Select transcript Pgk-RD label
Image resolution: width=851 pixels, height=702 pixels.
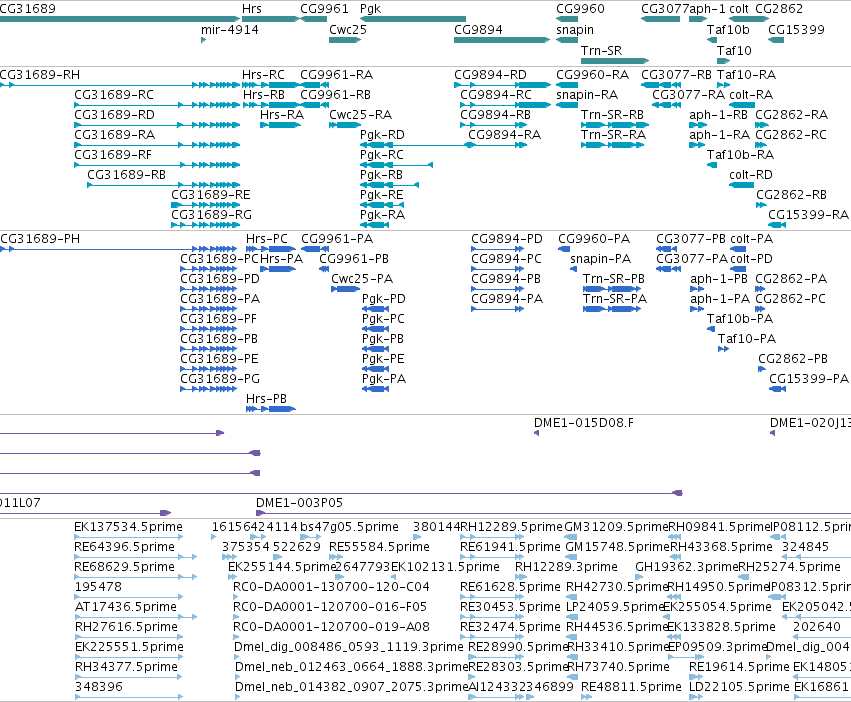tap(382, 135)
